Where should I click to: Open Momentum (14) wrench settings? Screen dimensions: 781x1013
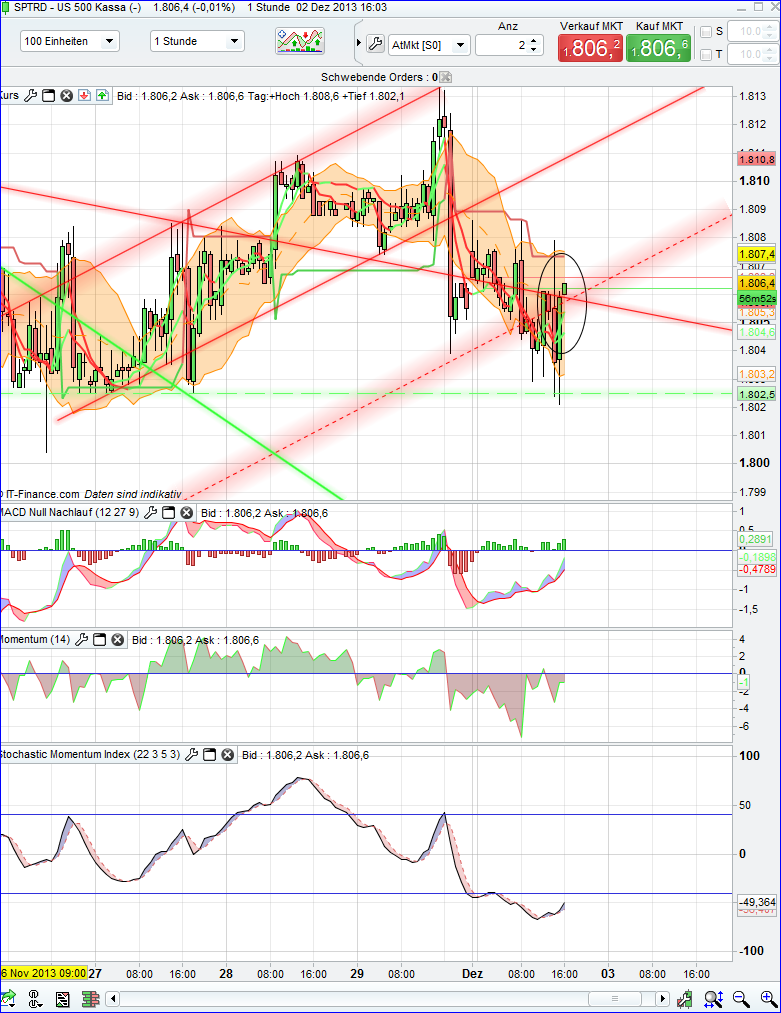[x=81, y=640]
